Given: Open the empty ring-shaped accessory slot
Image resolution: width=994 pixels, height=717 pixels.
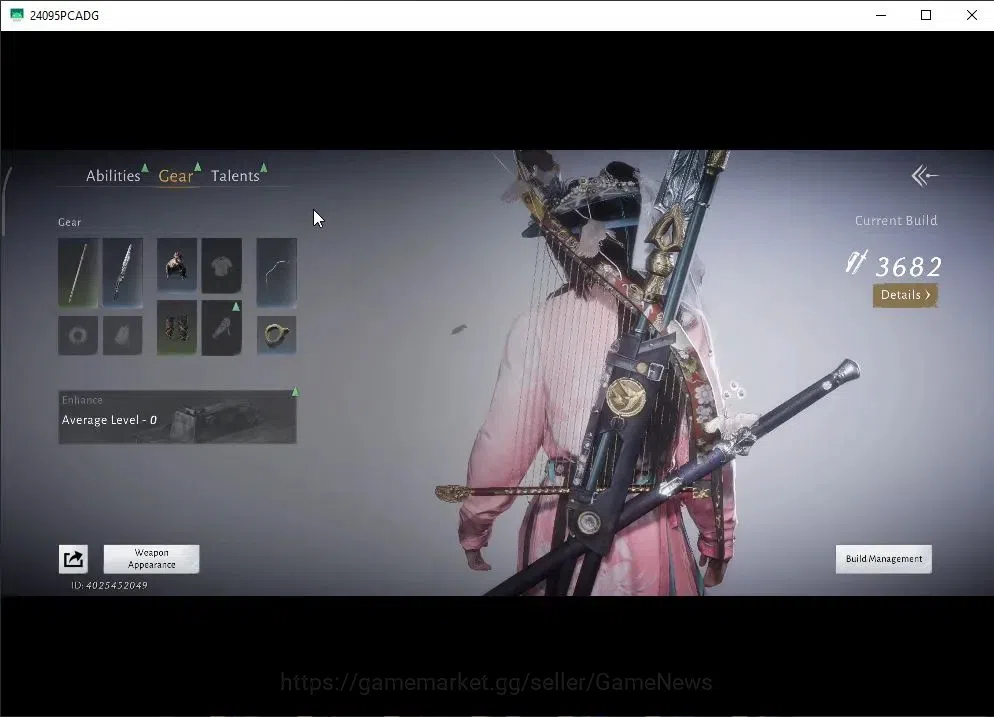Looking at the screenshot, I should pos(78,335).
